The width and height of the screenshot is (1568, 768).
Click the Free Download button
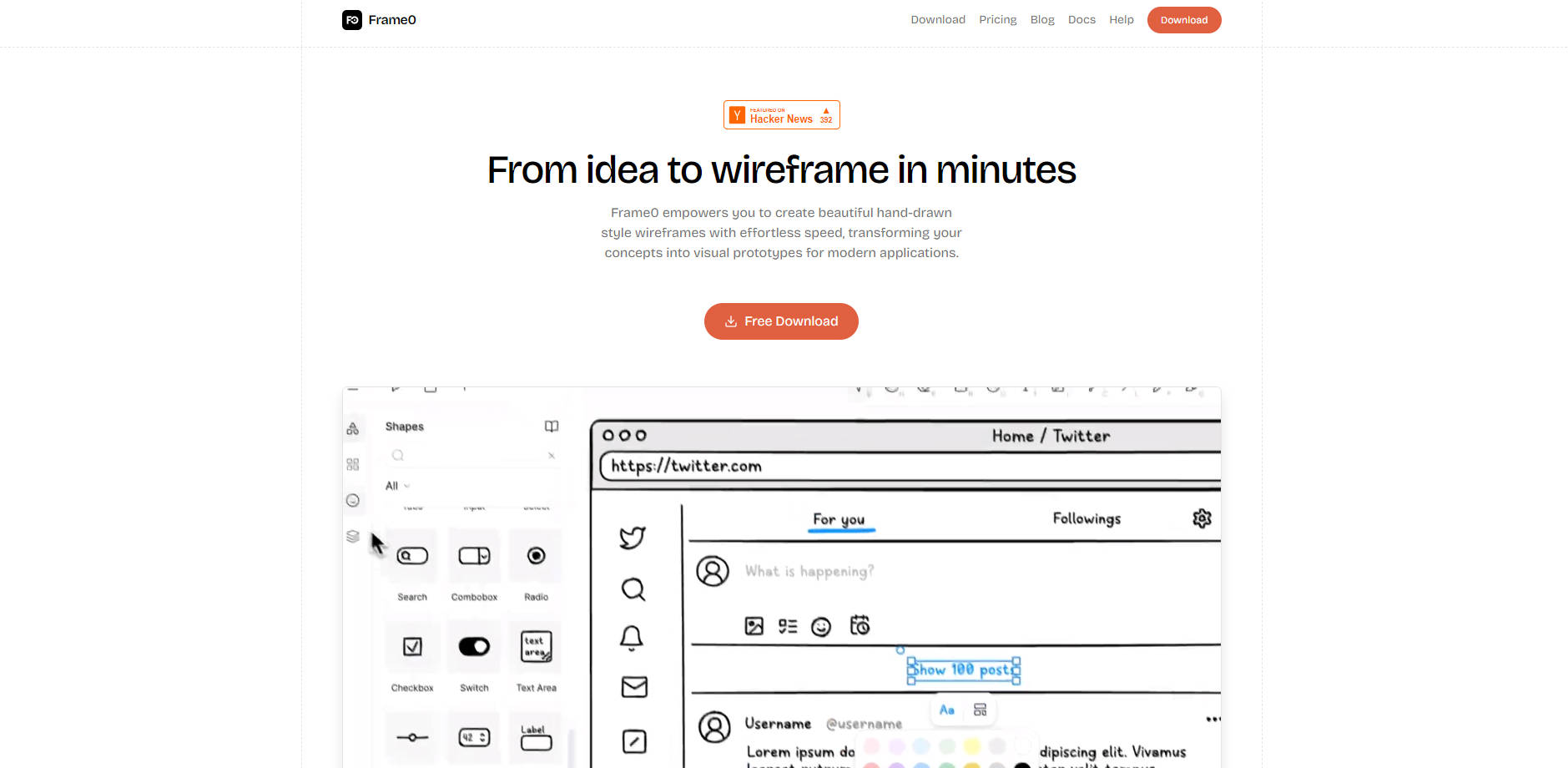pyautogui.click(x=781, y=321)
